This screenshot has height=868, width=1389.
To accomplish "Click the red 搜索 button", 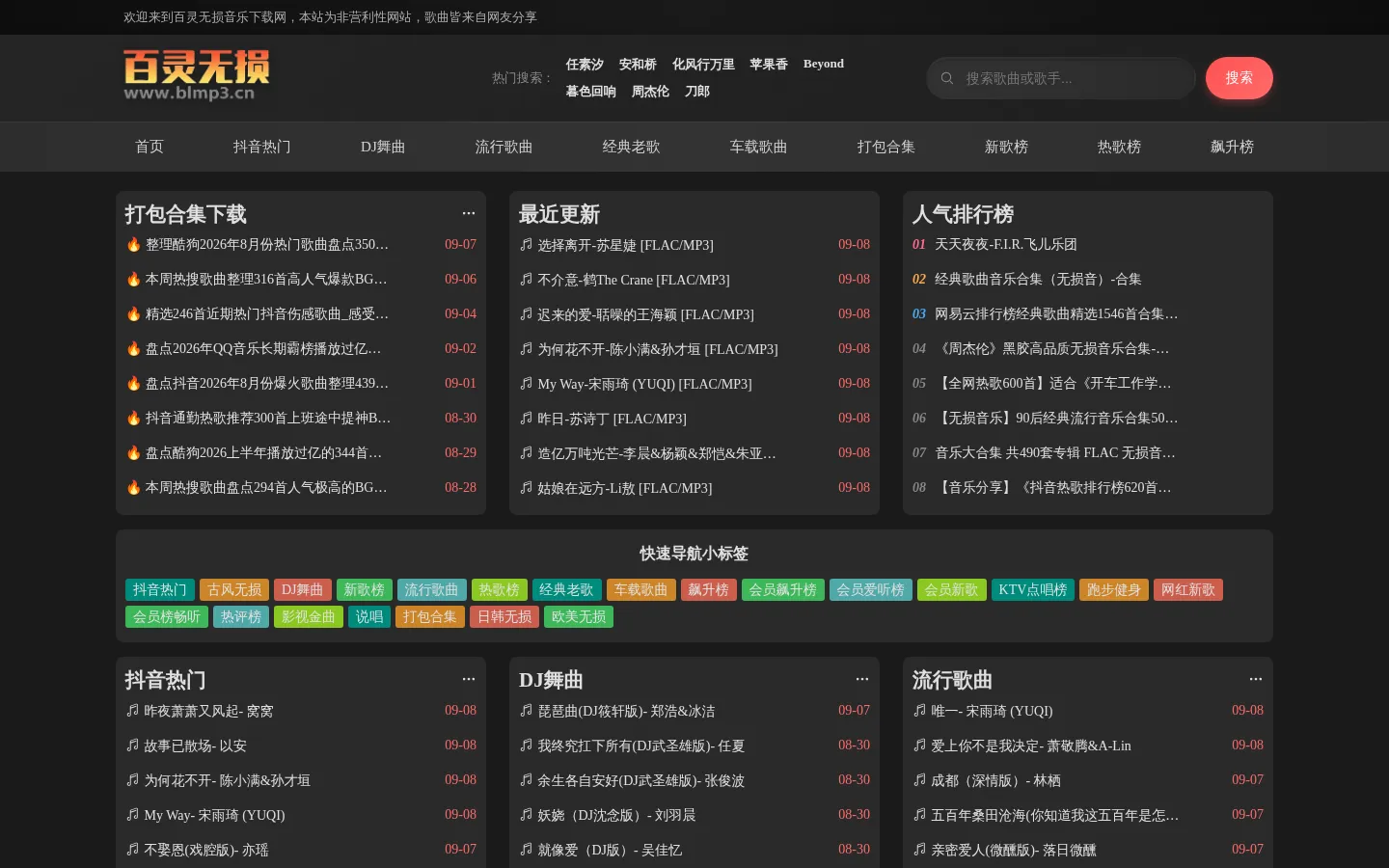I will tap(1239, 78).
